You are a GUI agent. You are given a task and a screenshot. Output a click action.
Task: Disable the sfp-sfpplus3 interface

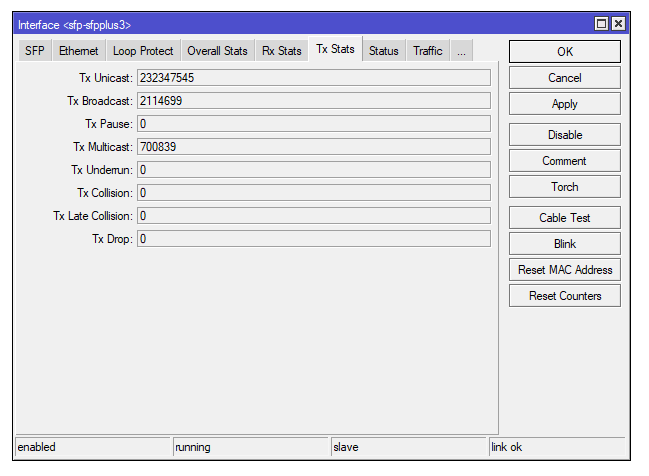click(x=565, y=135)
